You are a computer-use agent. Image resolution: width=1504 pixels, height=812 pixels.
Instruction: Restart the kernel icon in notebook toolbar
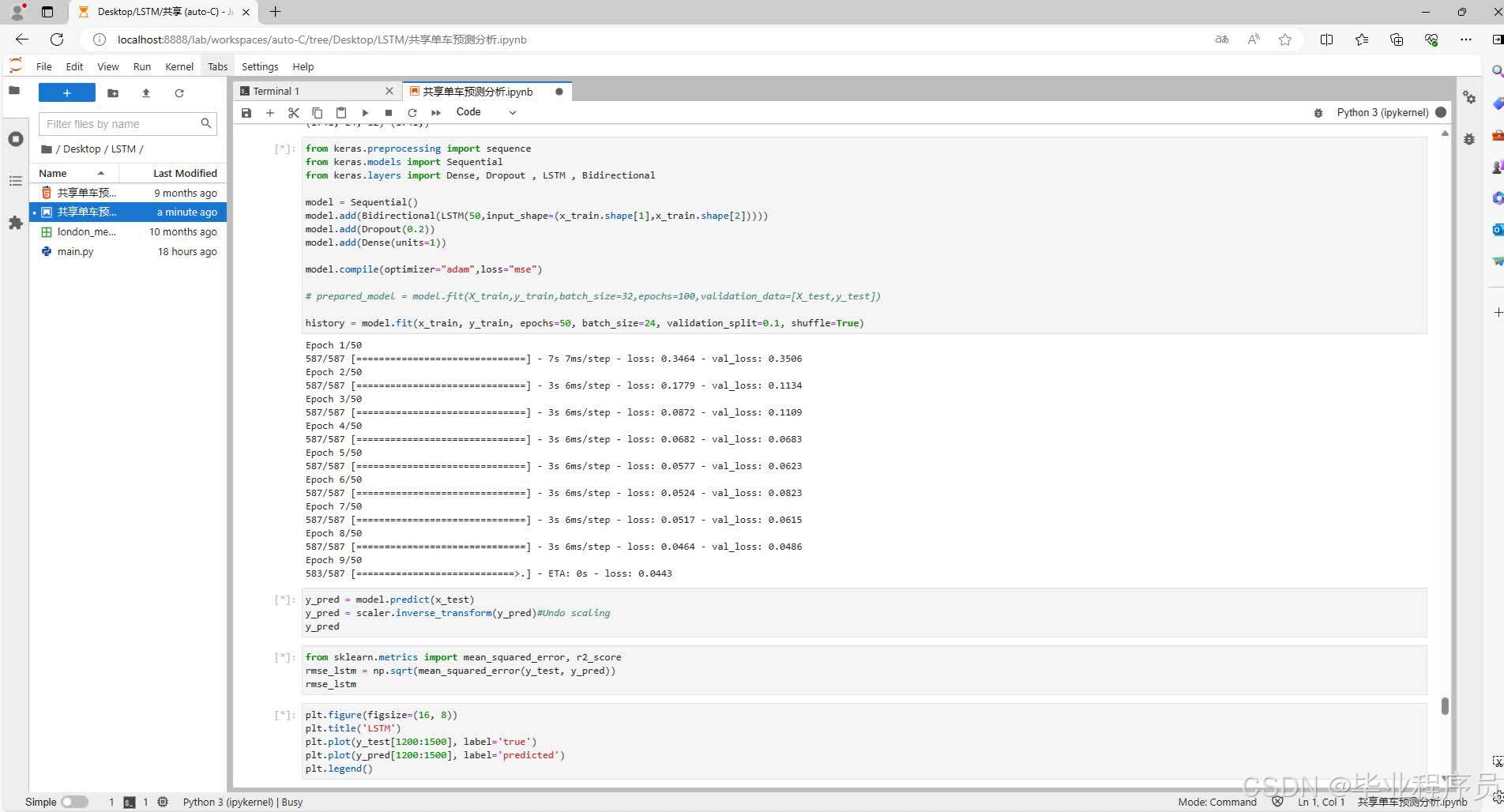click(412, 113)
